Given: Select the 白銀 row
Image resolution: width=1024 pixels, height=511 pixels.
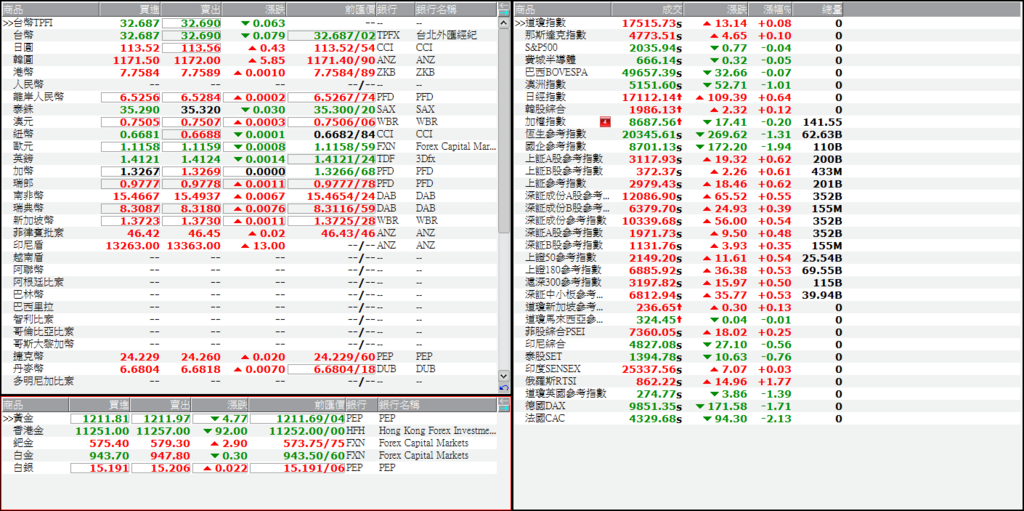Looking at the screenshot, I should click(249, 468).
